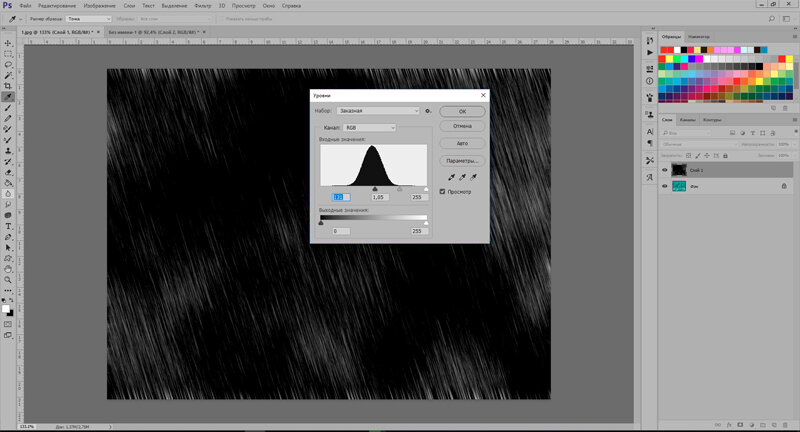Open the Actions panel play icon
This screenshot has width=800, height=432.
coord(649,53)
